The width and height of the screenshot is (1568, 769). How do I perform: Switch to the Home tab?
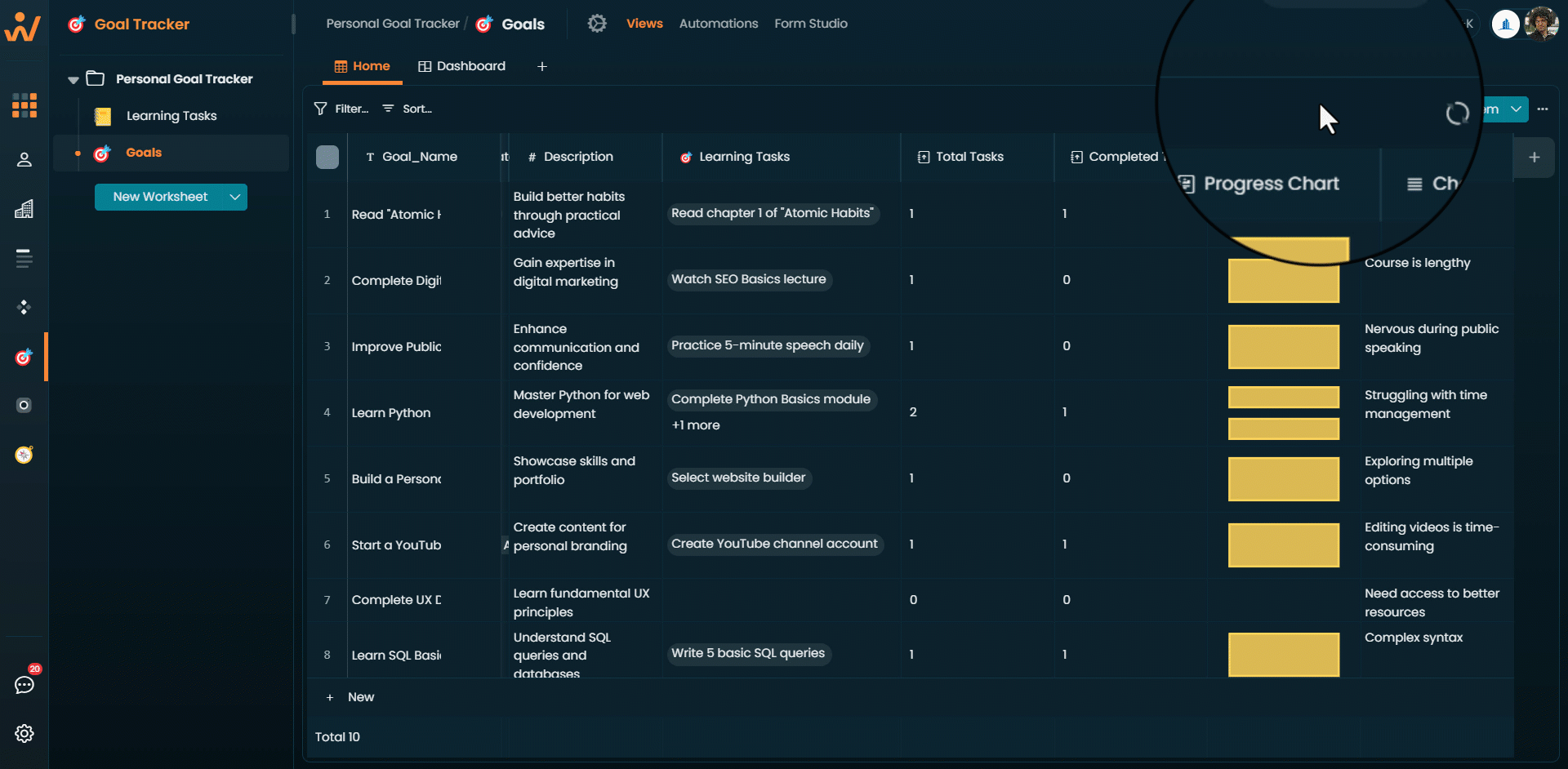[x=363, y=66]
